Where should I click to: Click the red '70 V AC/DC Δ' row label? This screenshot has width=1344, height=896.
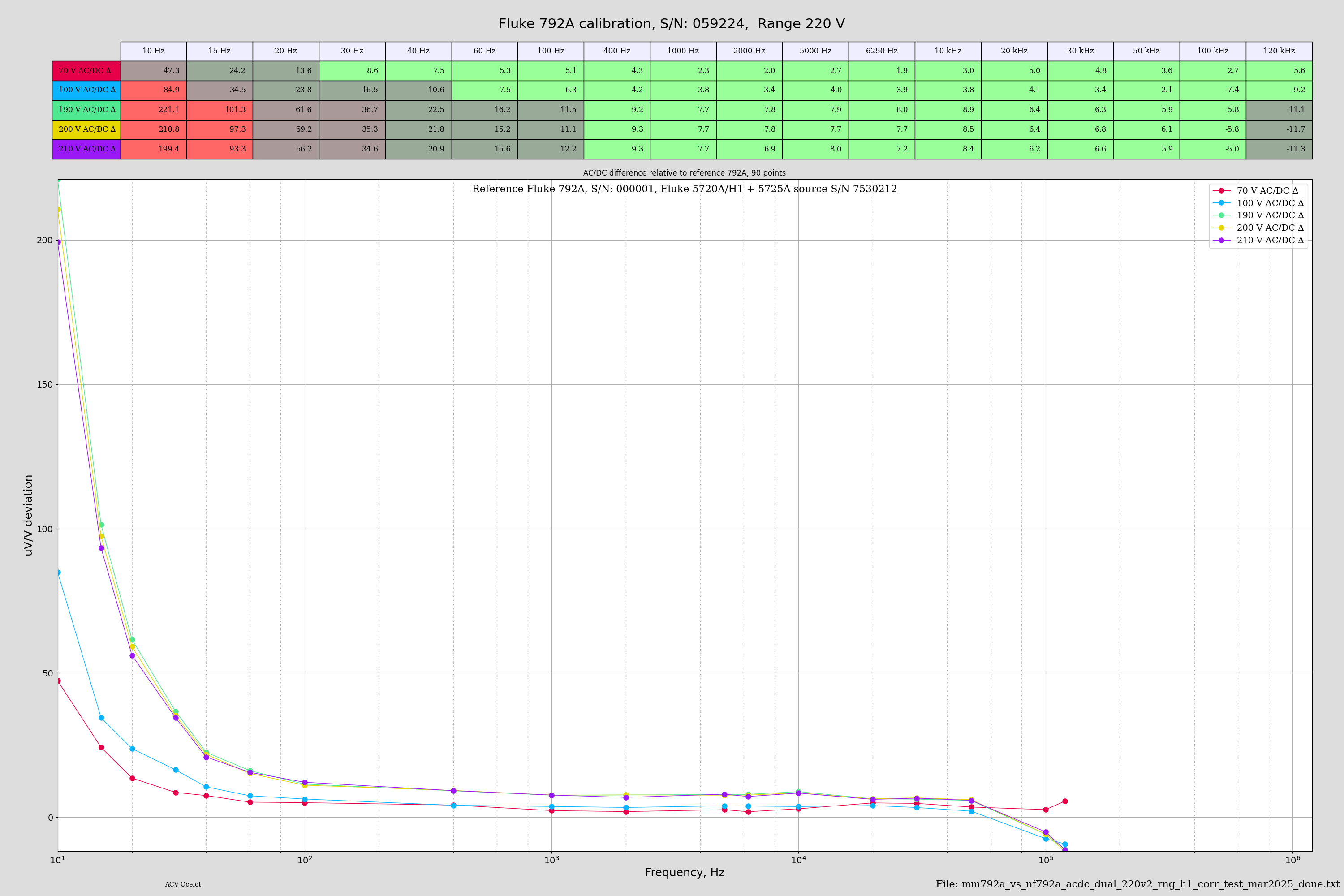click(x=86, y=71)
